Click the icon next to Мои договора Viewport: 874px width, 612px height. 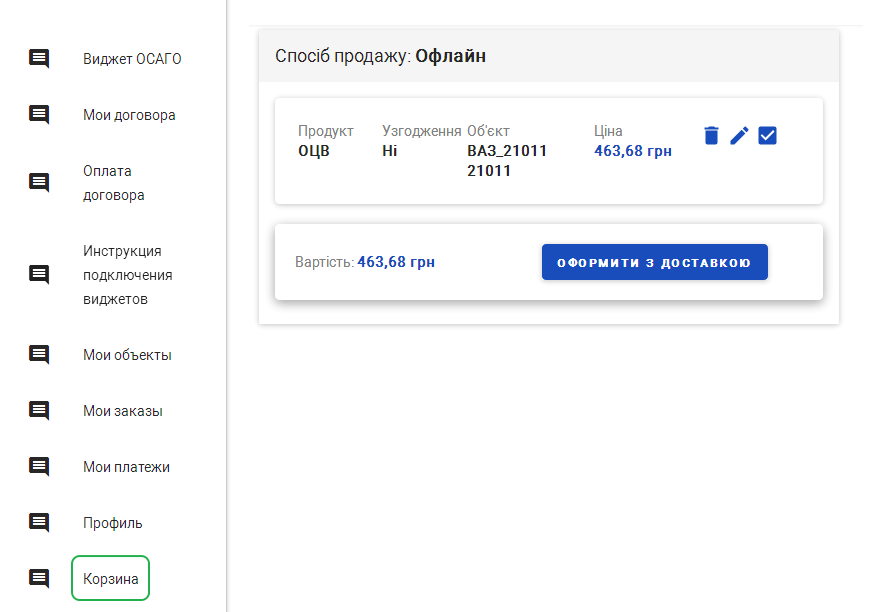coord(39,115)
